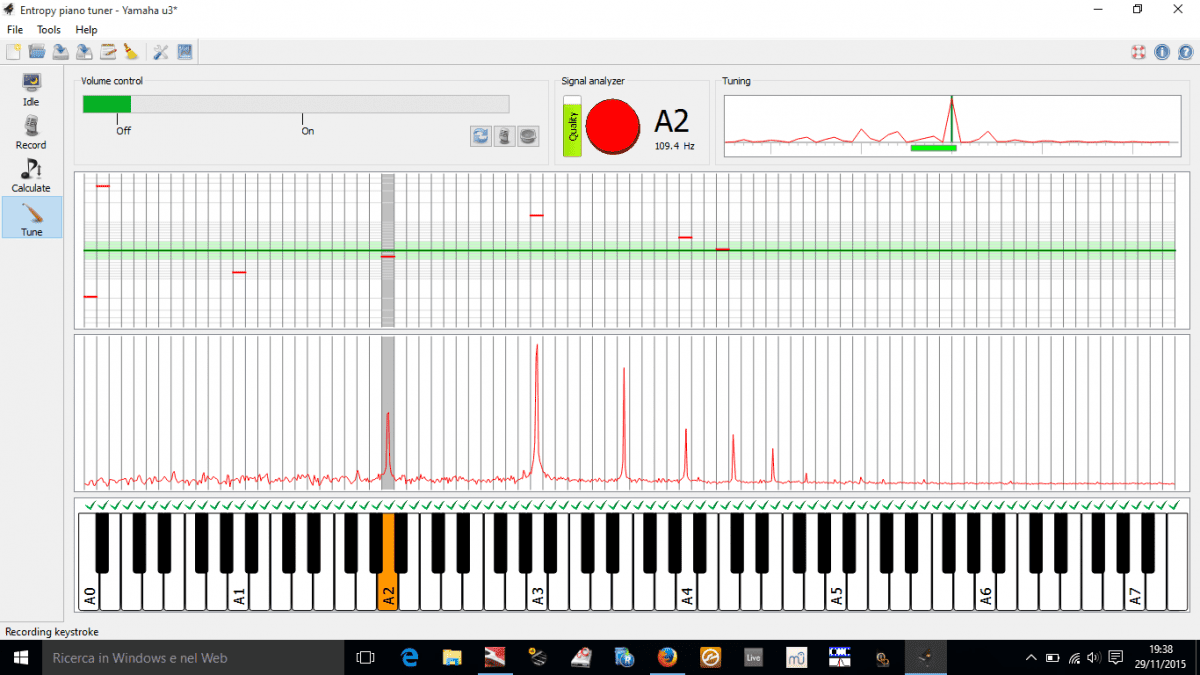Click the refresh signal button
This screenshot has width=1200, height=675.
click(481, 136)
